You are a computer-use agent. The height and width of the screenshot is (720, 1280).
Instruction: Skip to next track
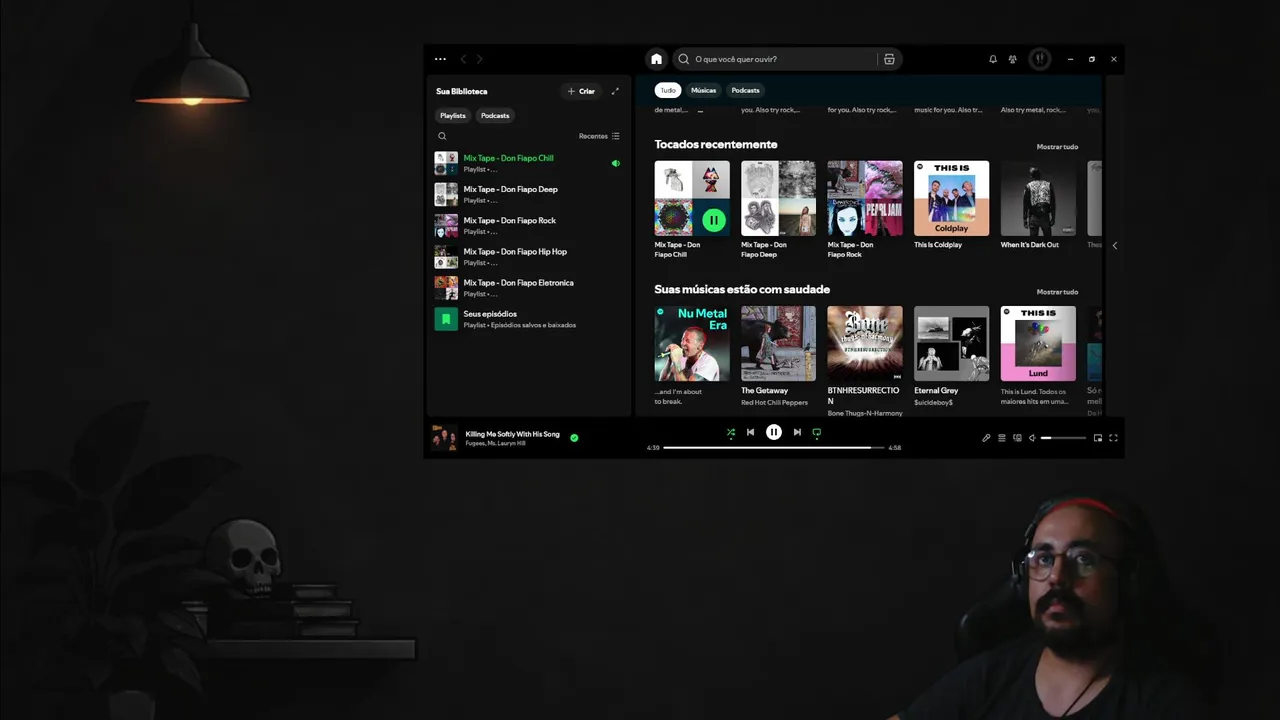797,432
